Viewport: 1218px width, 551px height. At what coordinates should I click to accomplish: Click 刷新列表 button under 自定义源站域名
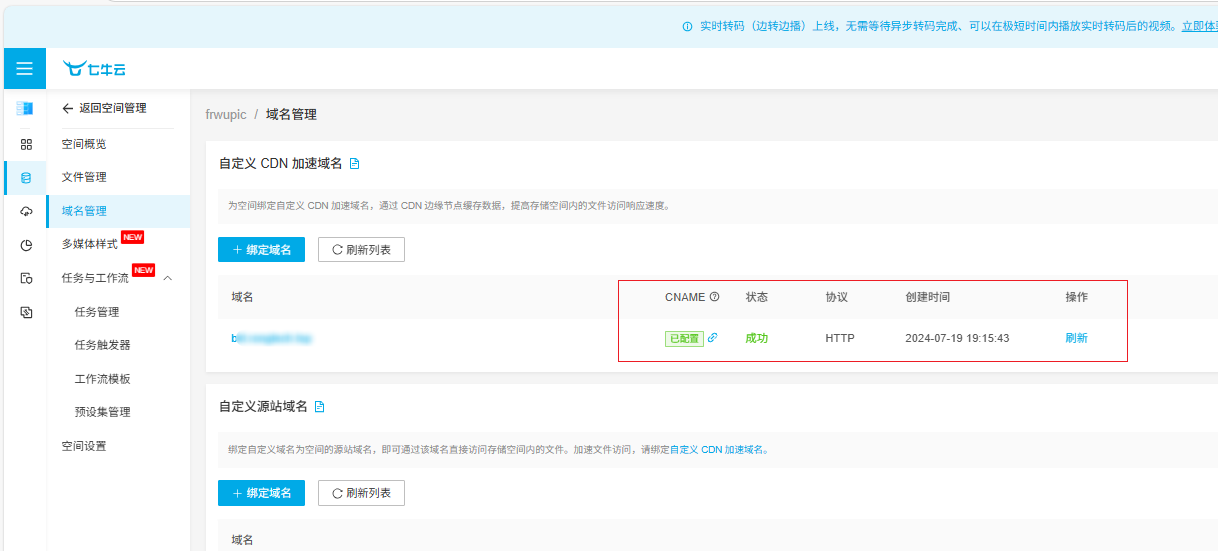361,493
